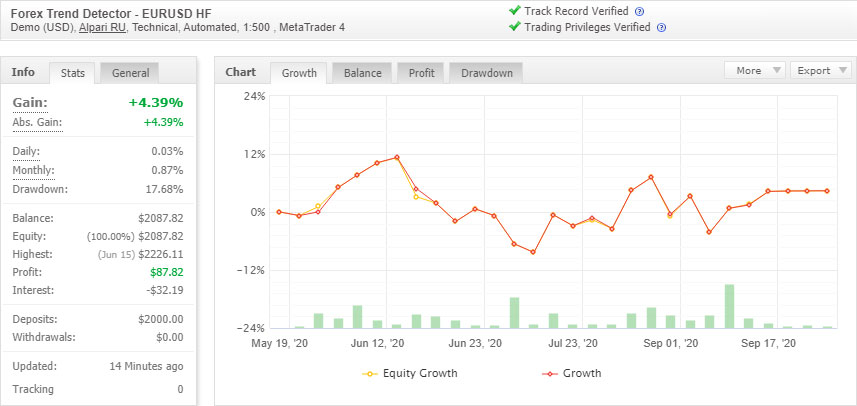Click the Updated 14 Minutes ago text
This screenshot has width=857, height=406.
coord(146,366)
